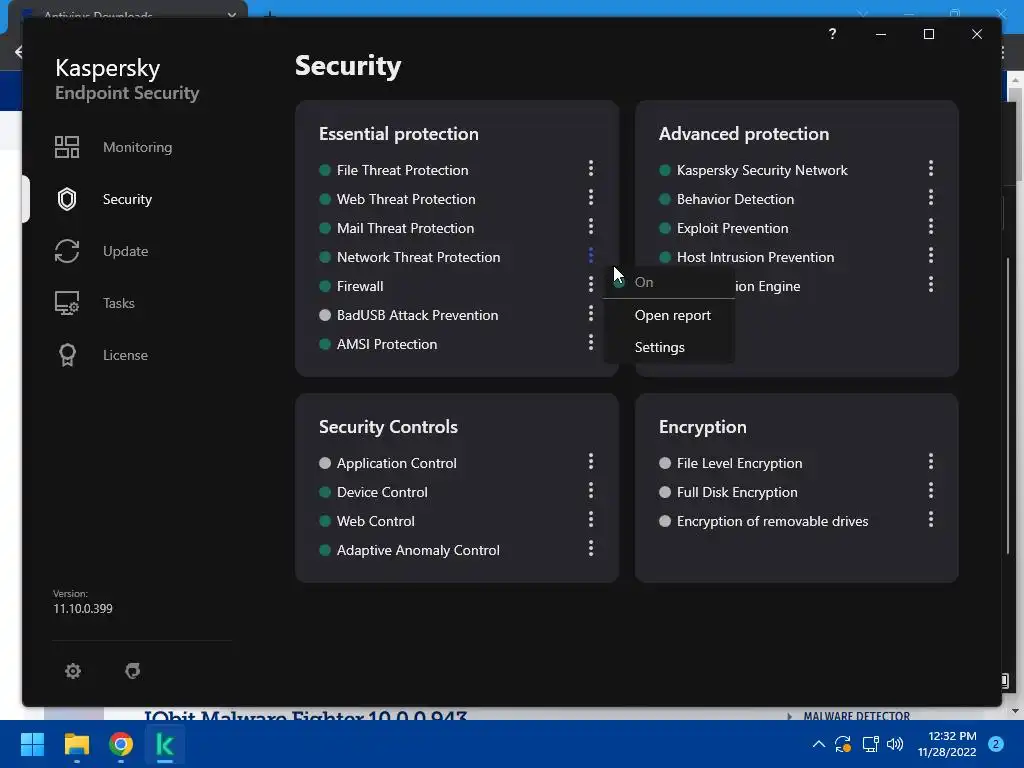Open Exploit Prevention three-dot menu
This screenshot has width=1024, height=768.
point(931,227)
